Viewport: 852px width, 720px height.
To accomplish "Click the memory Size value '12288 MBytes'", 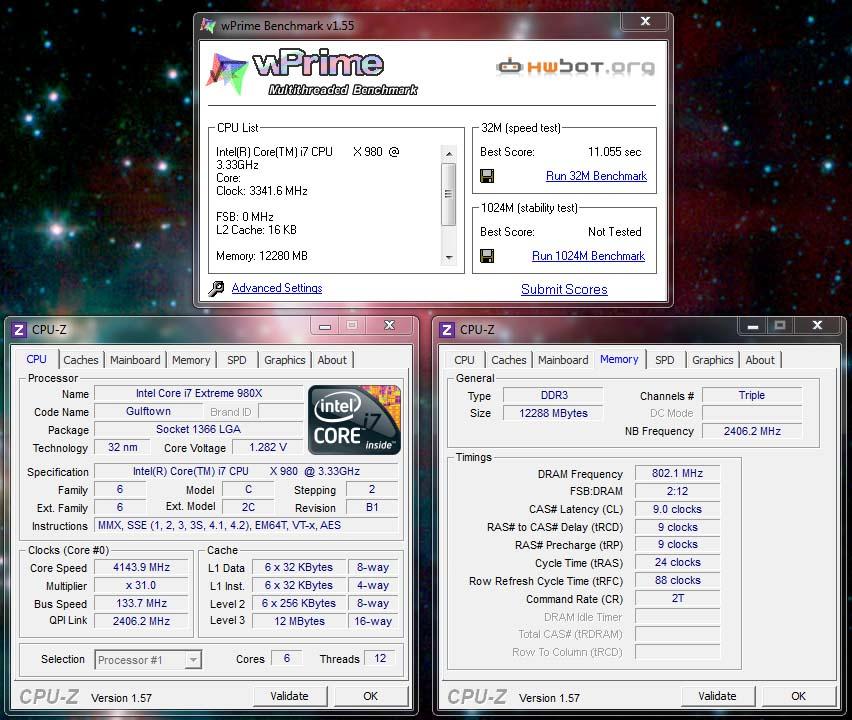I will [553, 413].
